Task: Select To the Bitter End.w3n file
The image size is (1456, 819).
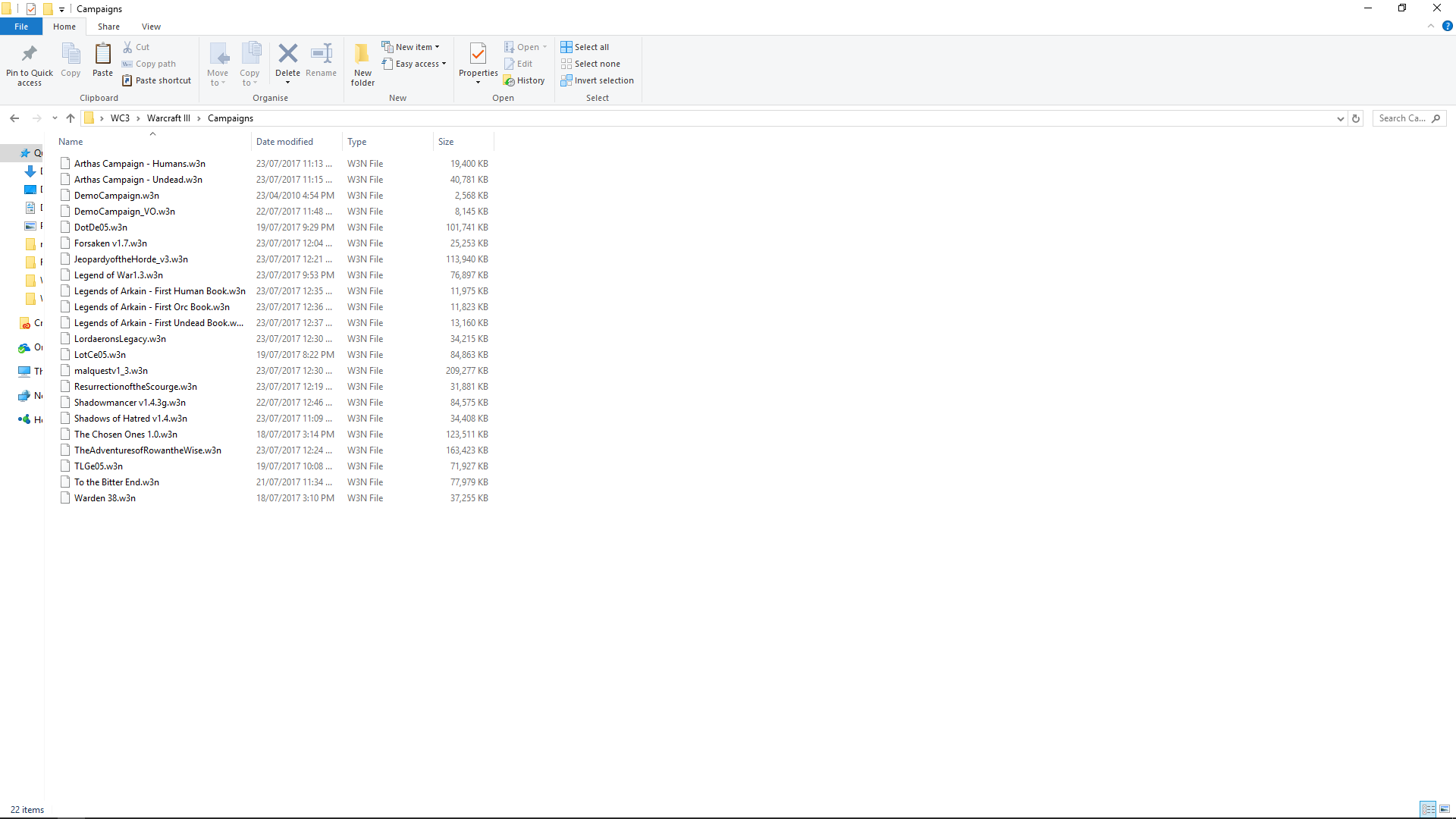Action: point(117,482)
